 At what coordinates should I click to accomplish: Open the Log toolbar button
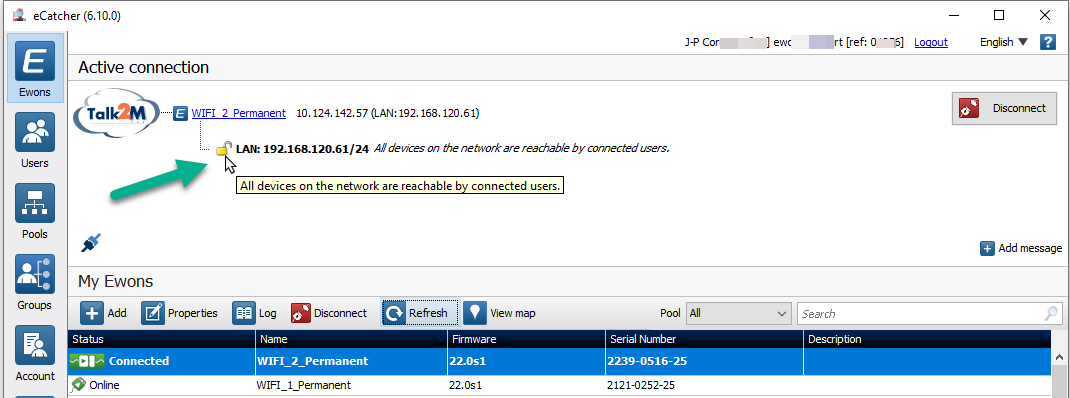click(255, 313)
